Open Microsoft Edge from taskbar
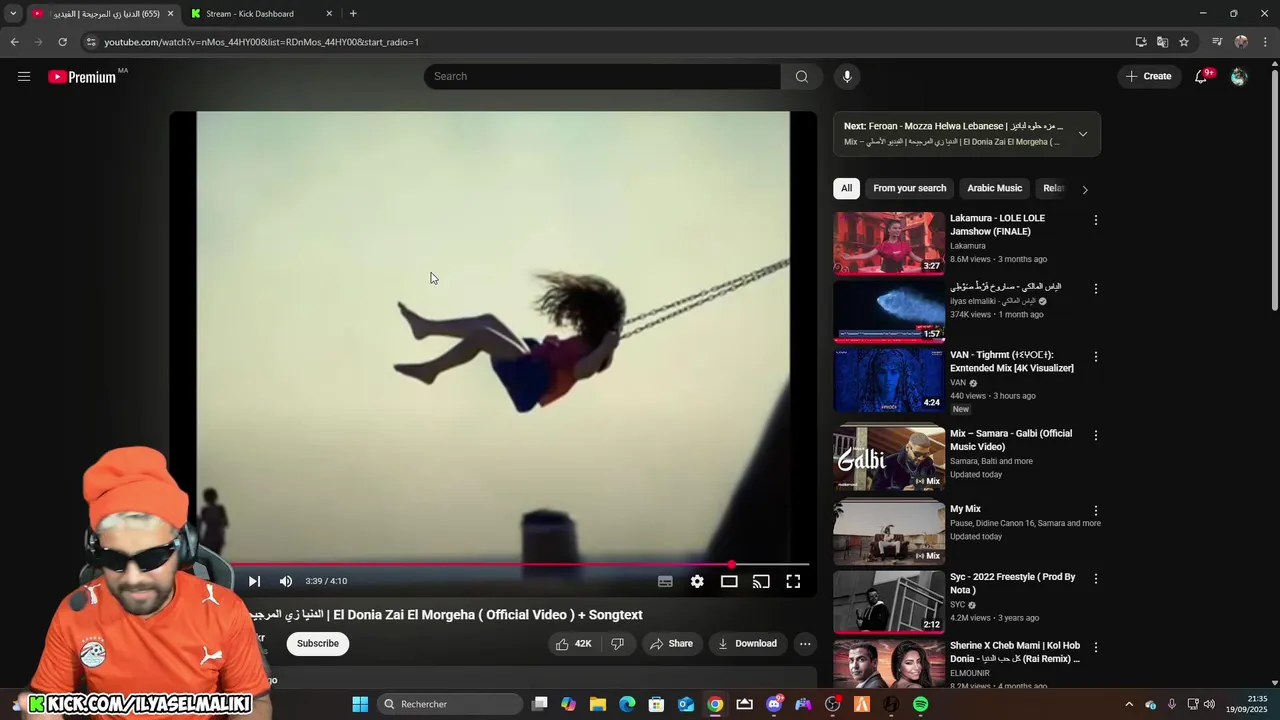1280x720 pixels. (627, 704)
